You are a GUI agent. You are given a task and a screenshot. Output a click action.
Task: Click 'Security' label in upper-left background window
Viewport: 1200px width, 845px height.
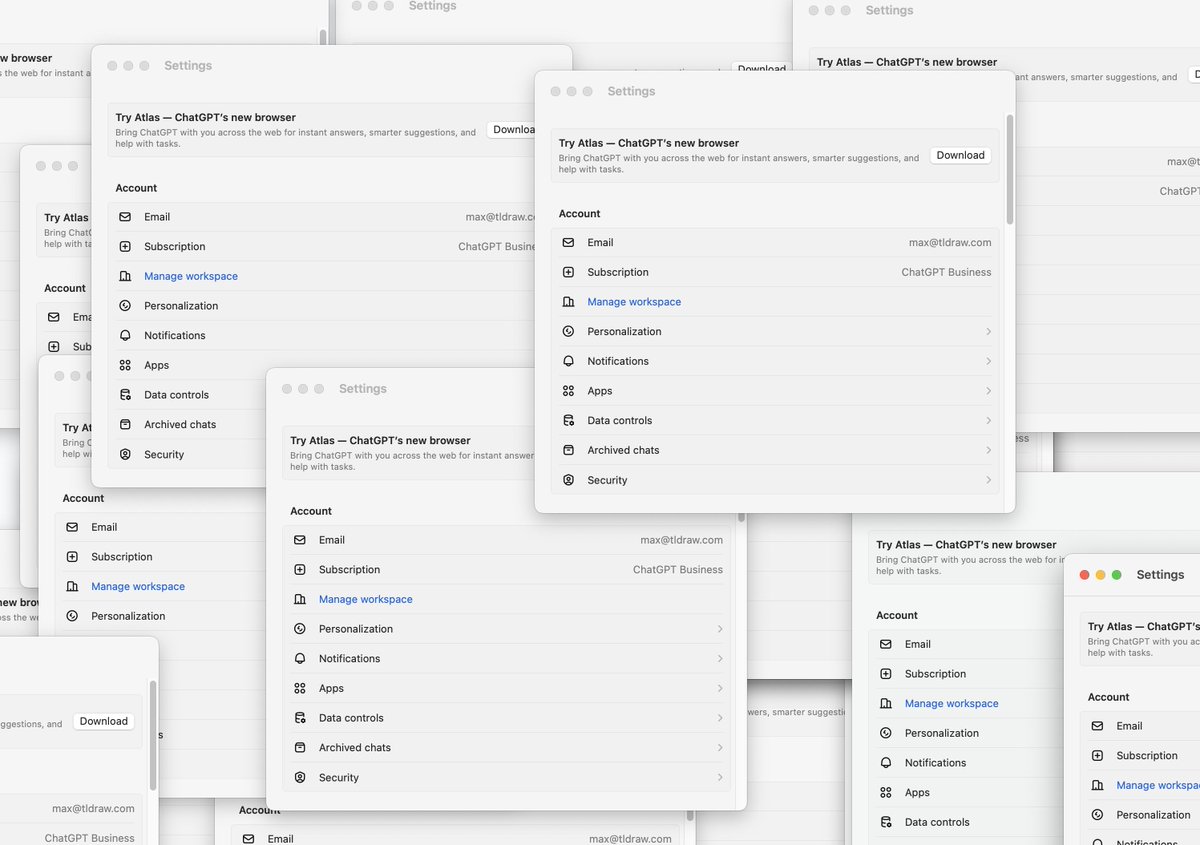click(164, 454)
